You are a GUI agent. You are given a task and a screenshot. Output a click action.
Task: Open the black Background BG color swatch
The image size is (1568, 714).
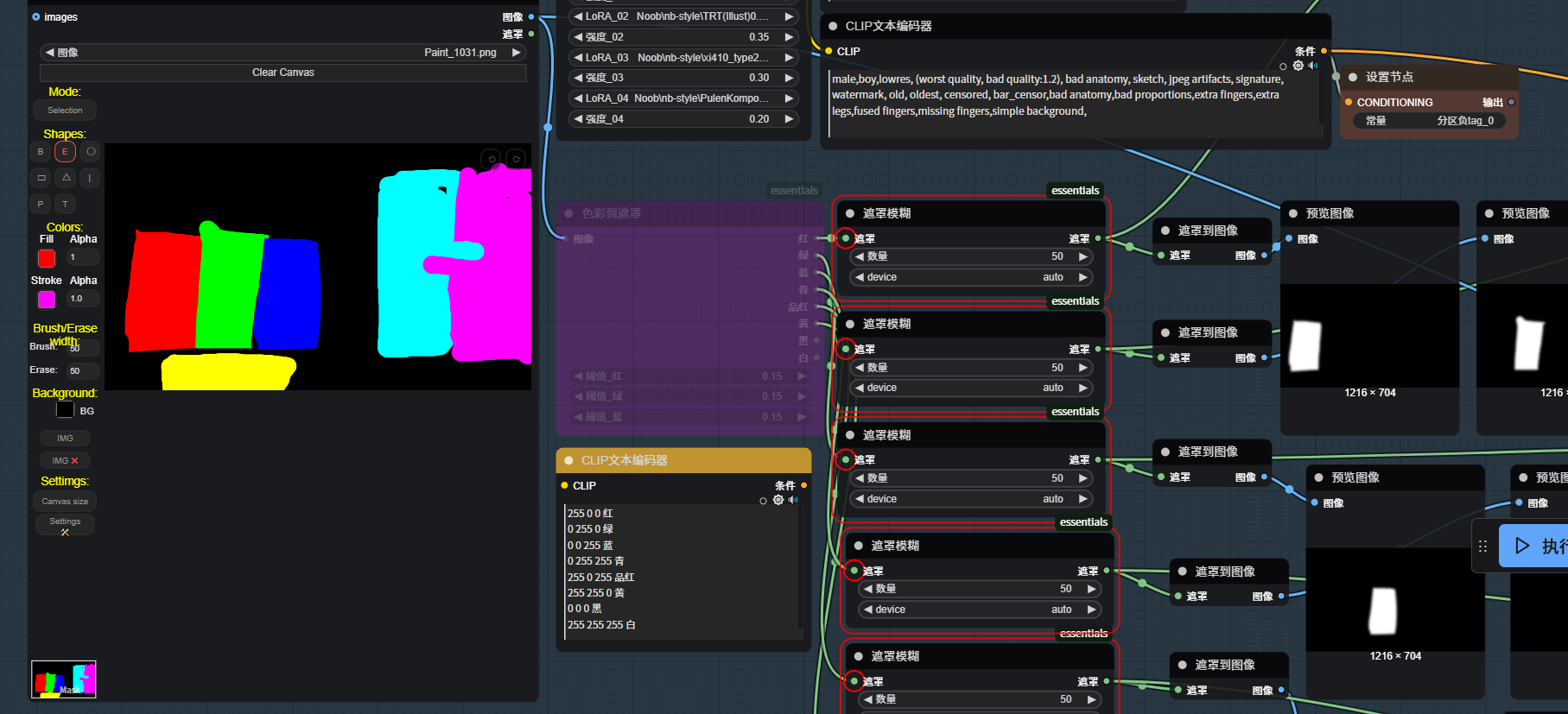(x=65, y=409)
